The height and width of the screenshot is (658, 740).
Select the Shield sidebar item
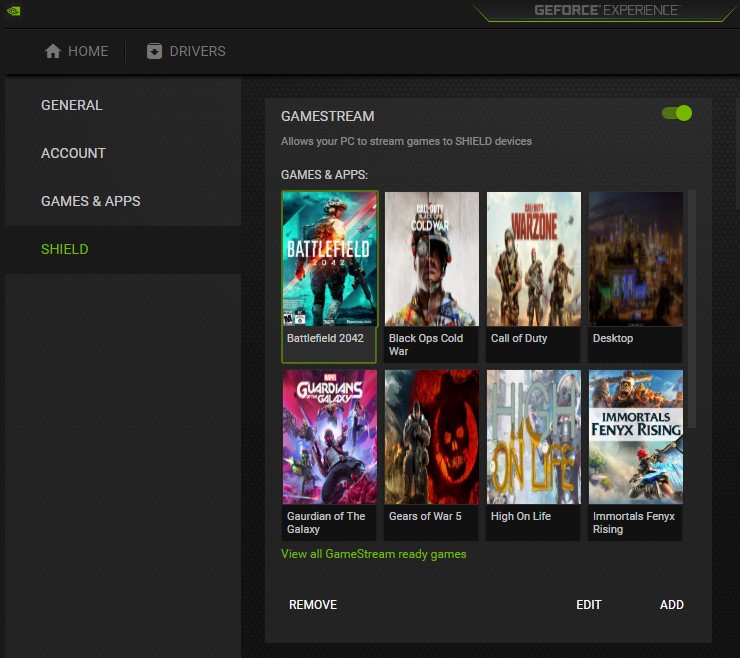click(64, 249)
